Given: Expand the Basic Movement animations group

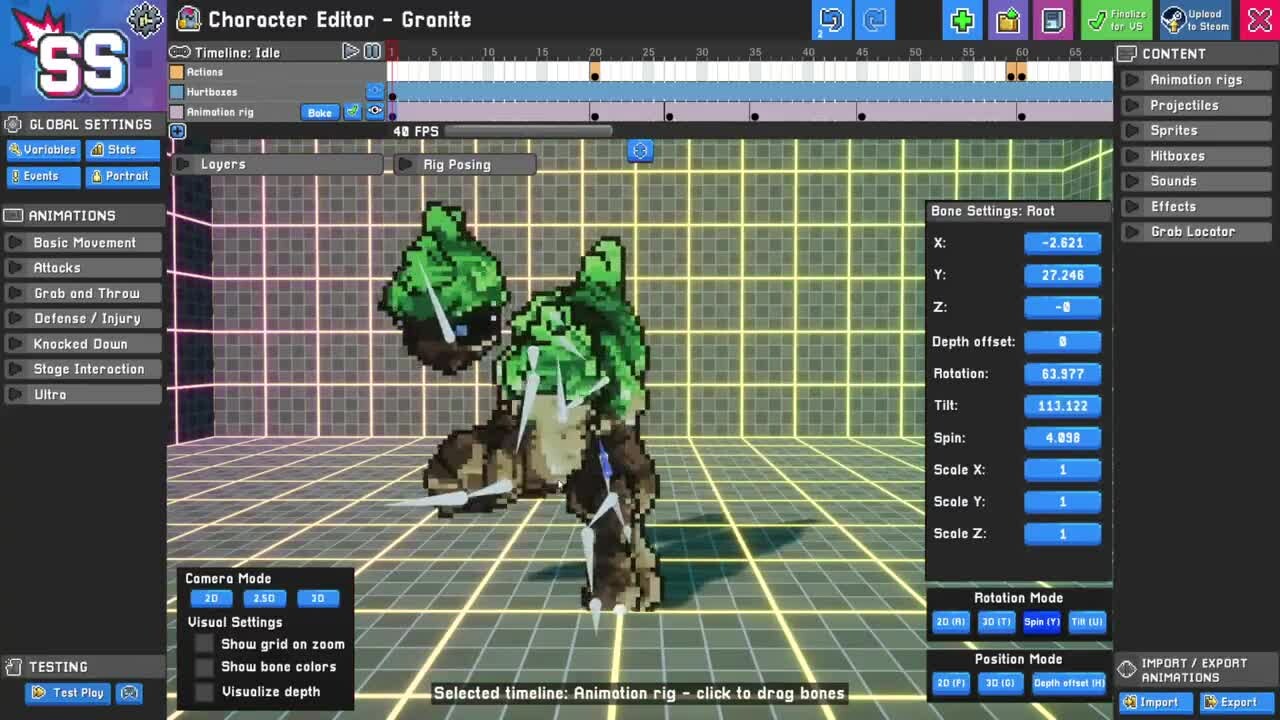Looking at the screenshot, I should (x=84, y=243).
